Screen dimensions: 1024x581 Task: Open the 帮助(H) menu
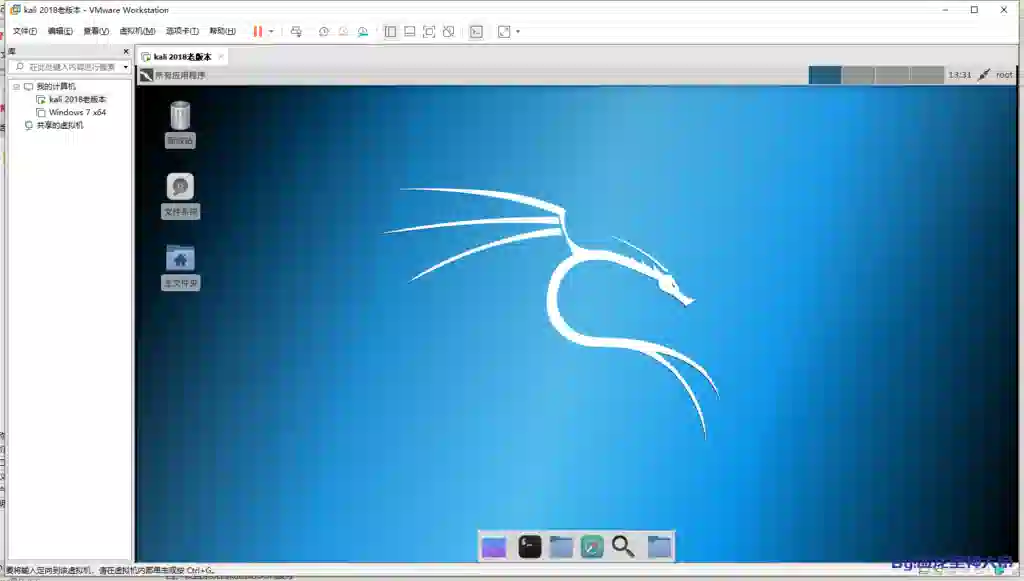(223, 31)
